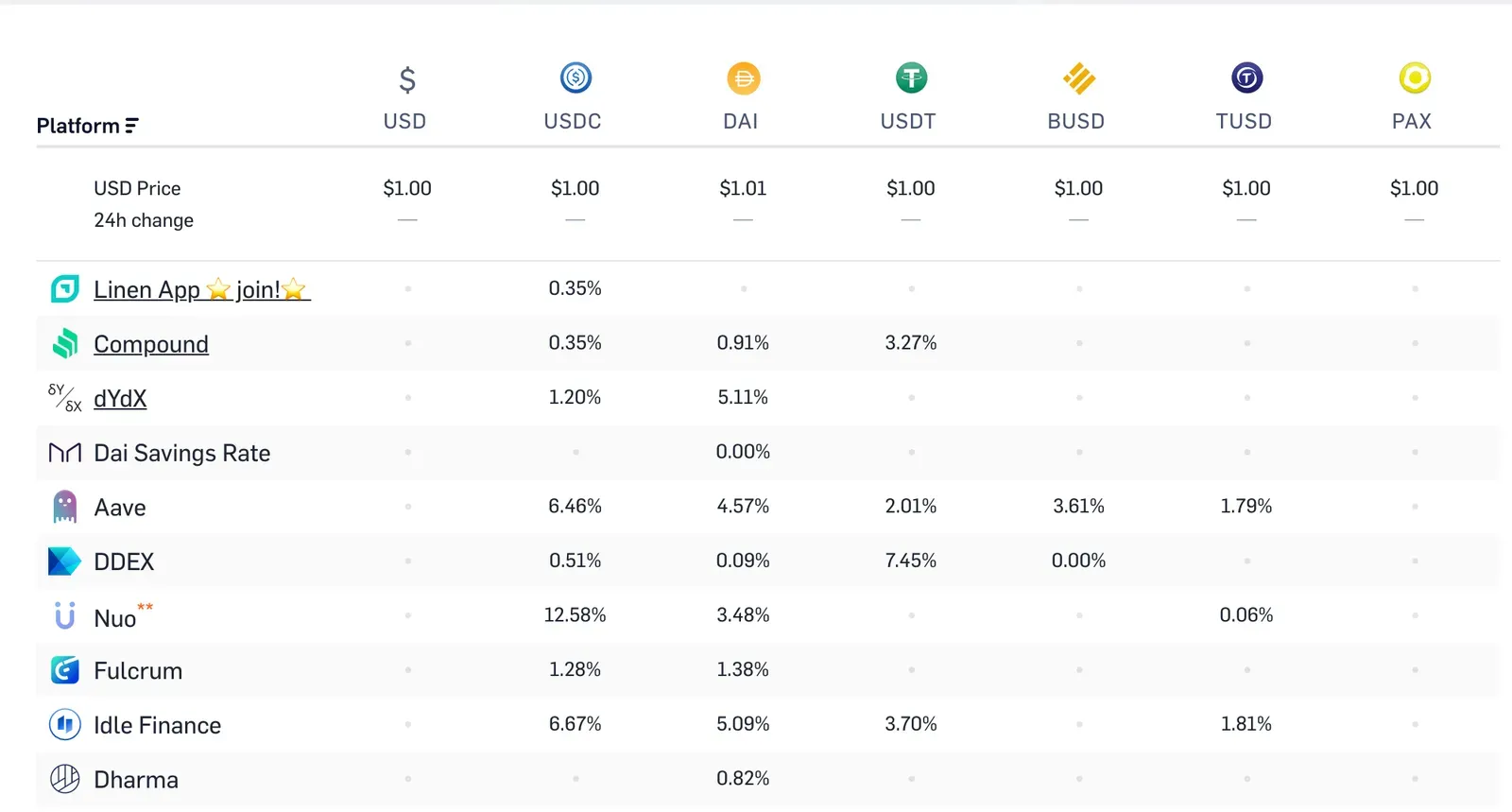Click Dharma DAI rate 0.82%
The width and height of the screenshot is (1512, 812).
tap(744, 778)
